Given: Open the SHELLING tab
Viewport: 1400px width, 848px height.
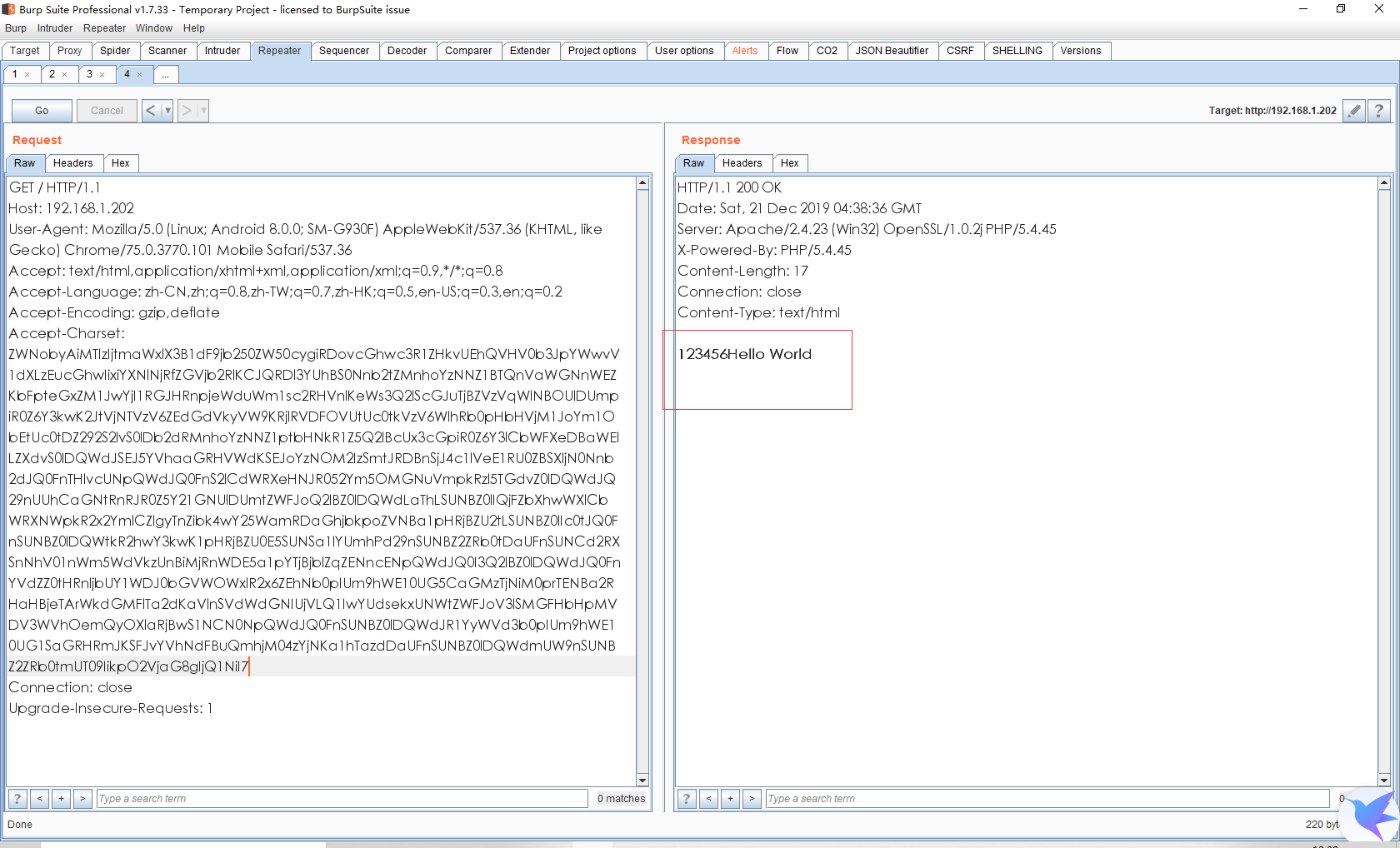Looking at the screenshot, I should (1017, 51).
